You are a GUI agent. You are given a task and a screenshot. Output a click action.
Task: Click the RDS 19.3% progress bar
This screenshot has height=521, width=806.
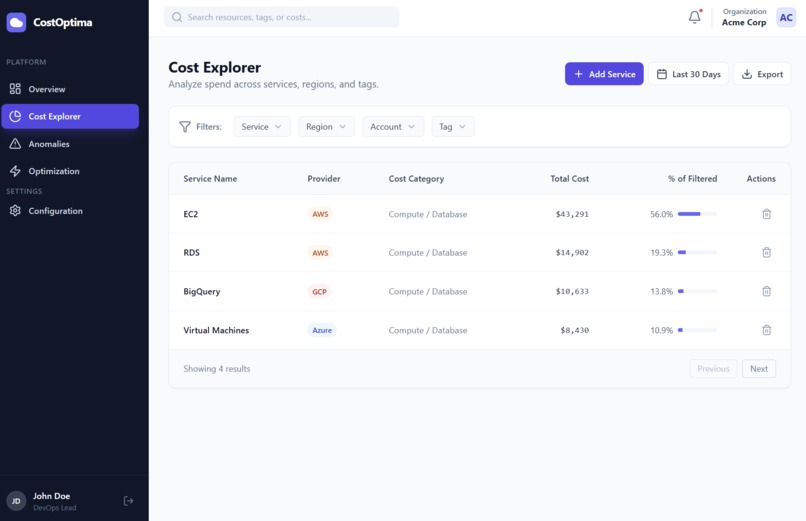pyautogui.click(x=697, y=252)
